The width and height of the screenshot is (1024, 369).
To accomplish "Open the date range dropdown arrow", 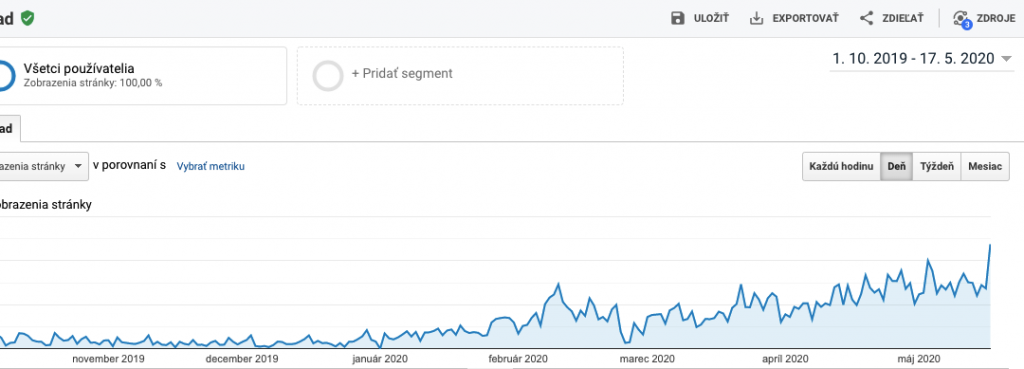I will pyautogui.click(x=1006, y=59).
